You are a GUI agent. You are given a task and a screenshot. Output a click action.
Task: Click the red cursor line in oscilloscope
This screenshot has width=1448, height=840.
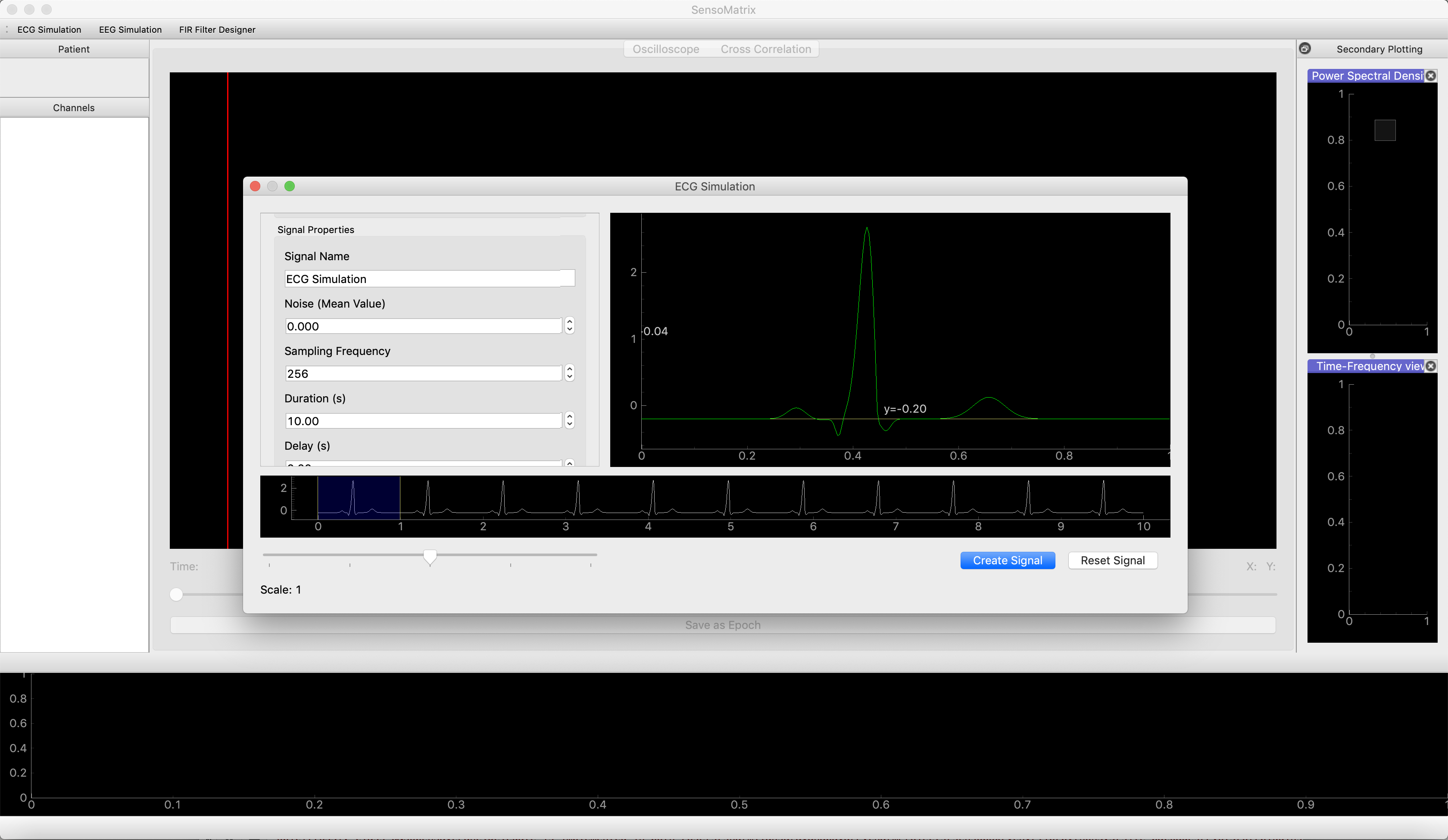[x=228, y=310]
